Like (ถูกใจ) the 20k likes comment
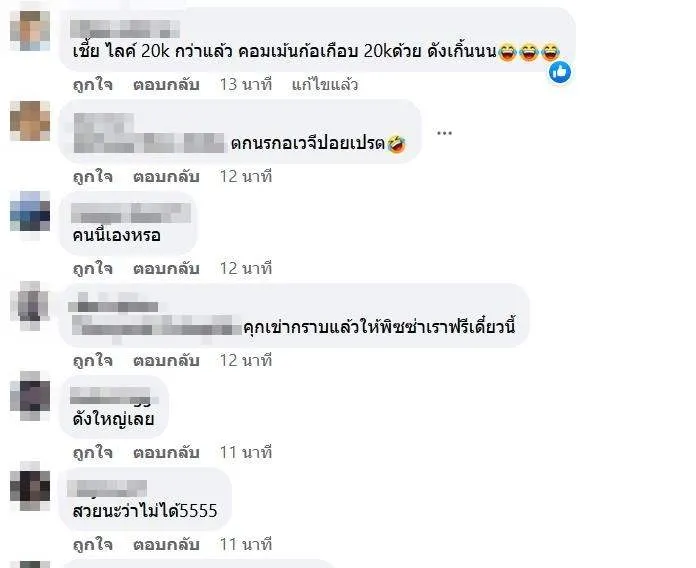 92,84
